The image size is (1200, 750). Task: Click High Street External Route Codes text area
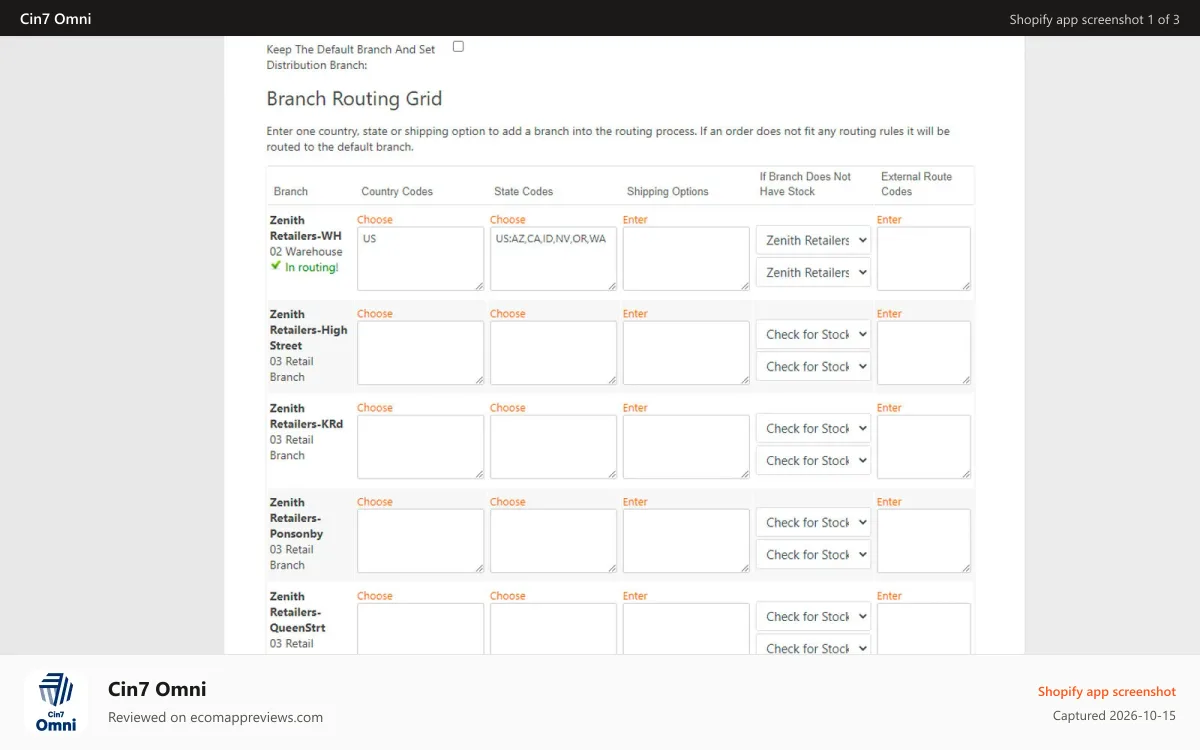[924, 353]
